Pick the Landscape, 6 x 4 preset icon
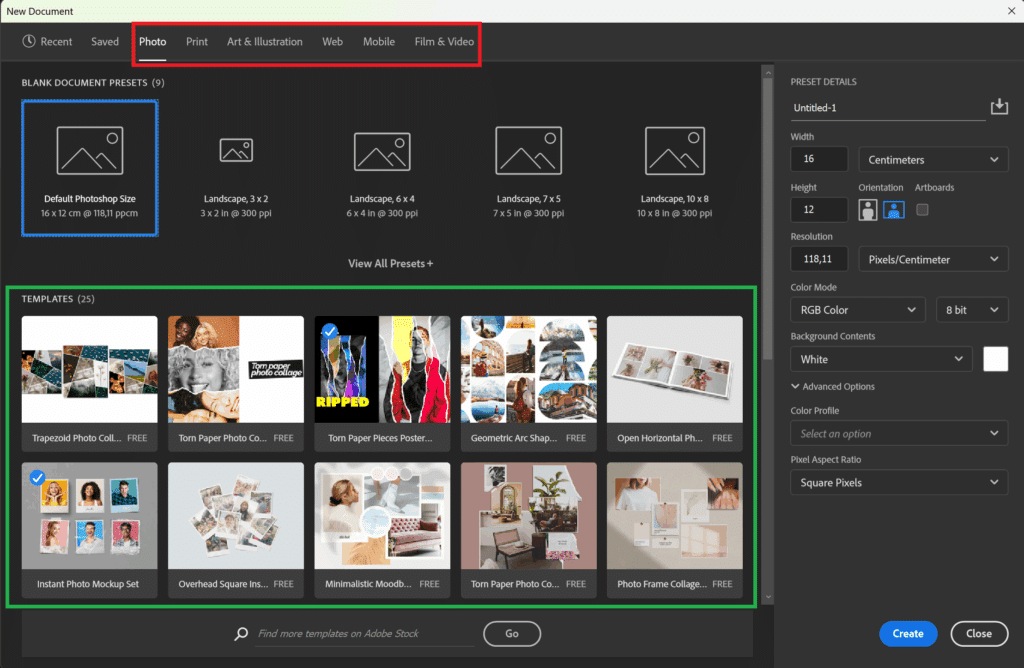Viewport: 1024px width, 668px height. (x=382, y=151)
